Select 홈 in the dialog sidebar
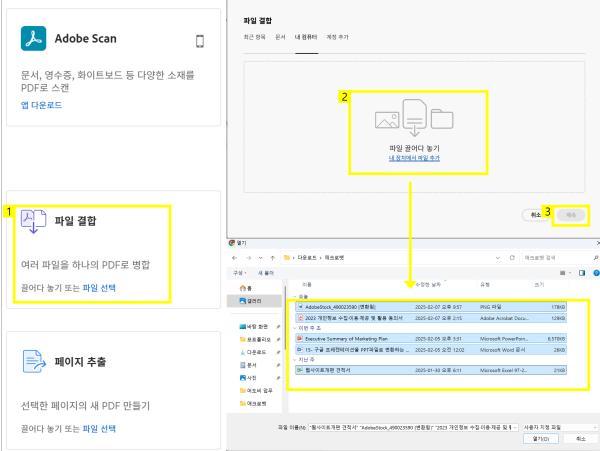The height and width of the screenshot is (451, 600). click(x=245, y=288)
